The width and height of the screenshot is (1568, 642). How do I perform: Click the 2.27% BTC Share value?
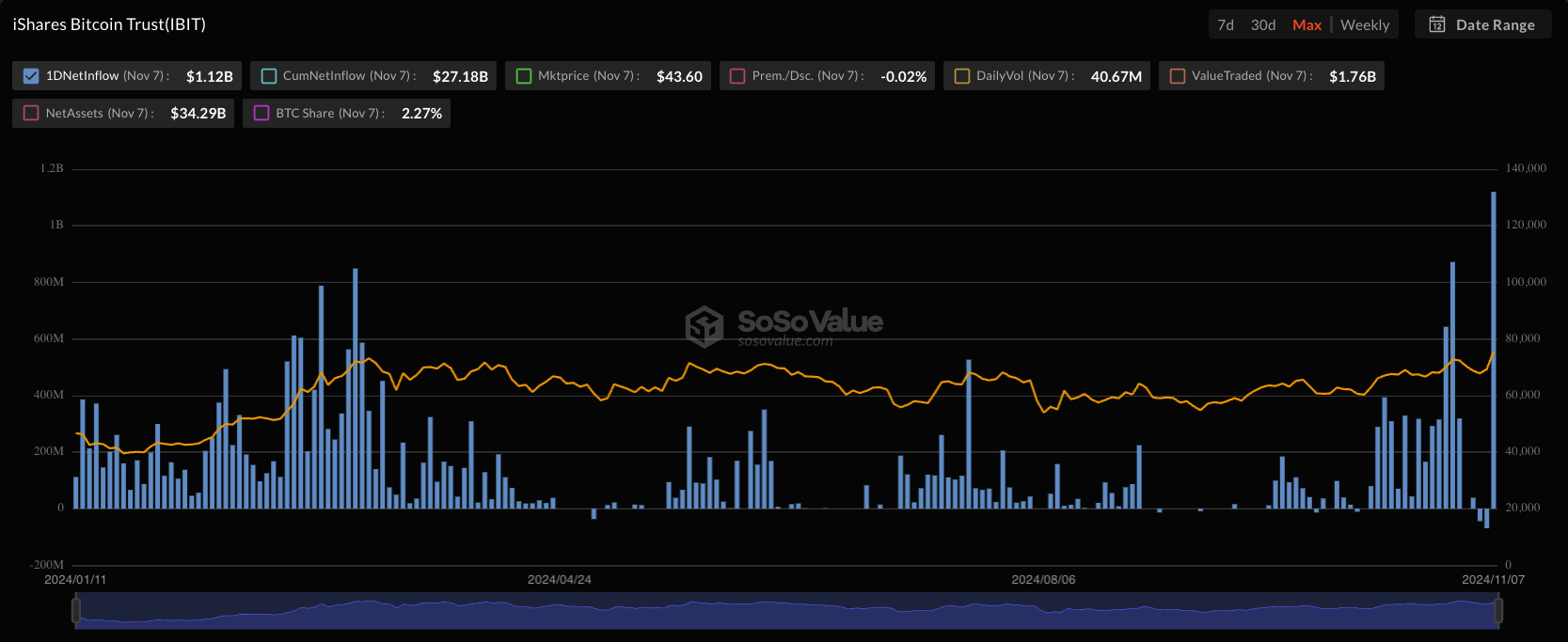click(x=421, y=113)
